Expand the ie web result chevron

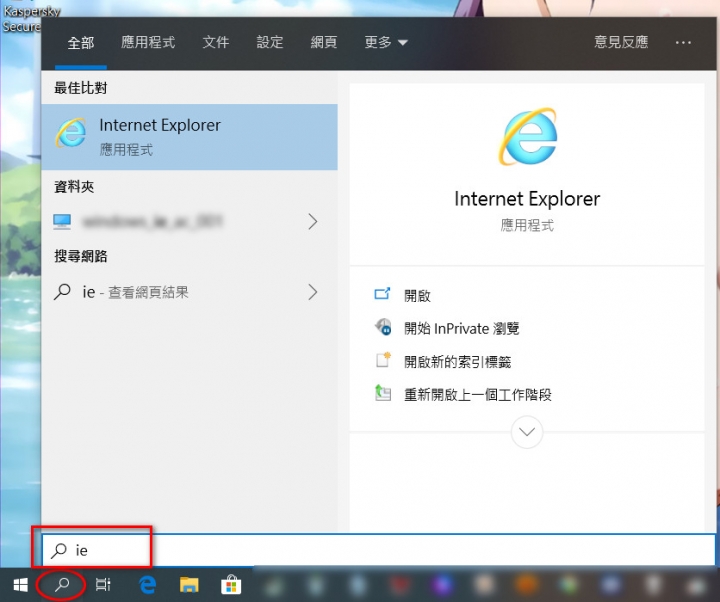coord(313,292)
